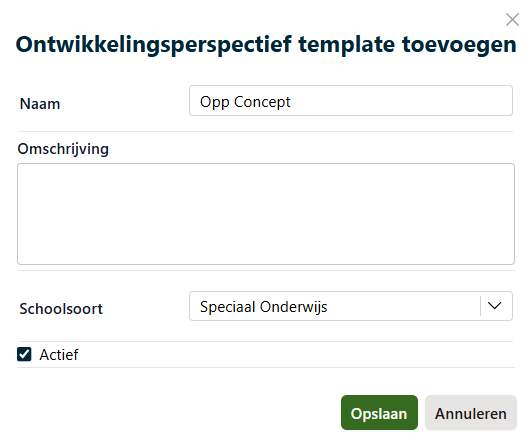
Task: Close the dialog with the X icon
Action: click(x=512, y=20)
